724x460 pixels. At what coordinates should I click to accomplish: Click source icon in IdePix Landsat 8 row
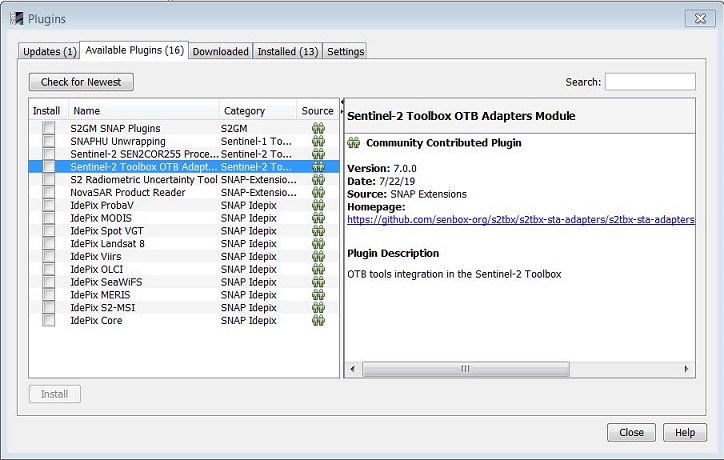[318, 243]
